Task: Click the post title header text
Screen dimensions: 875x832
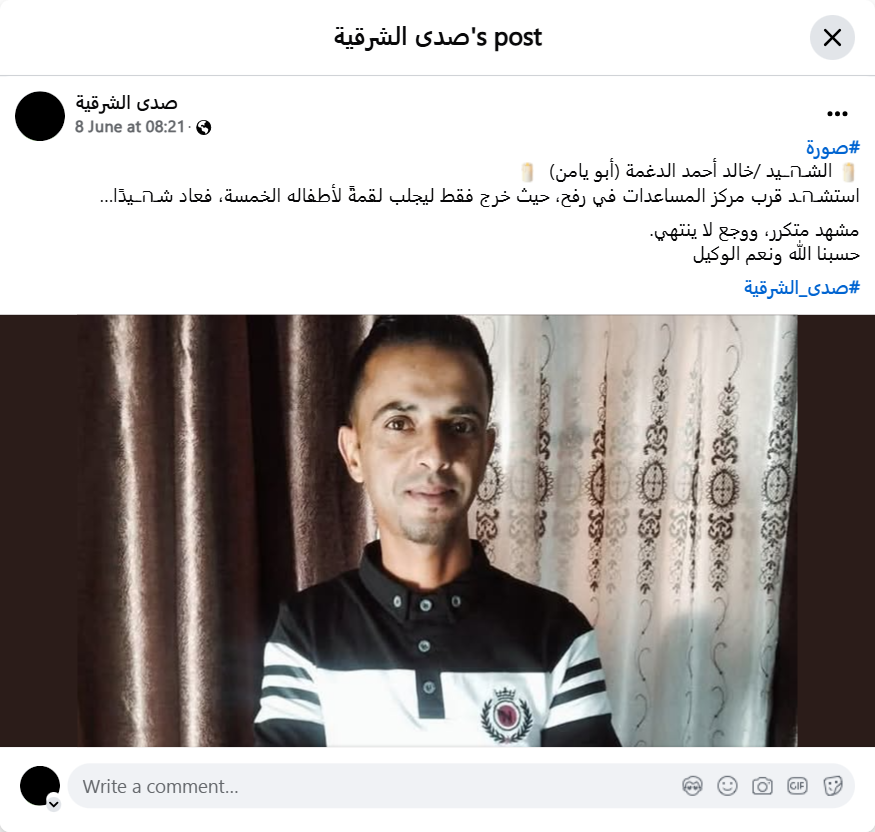Action: point(438,37)
